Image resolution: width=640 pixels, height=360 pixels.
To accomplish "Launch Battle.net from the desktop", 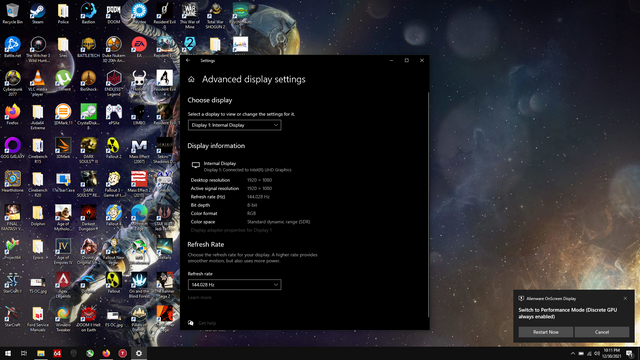I will 12,47.
